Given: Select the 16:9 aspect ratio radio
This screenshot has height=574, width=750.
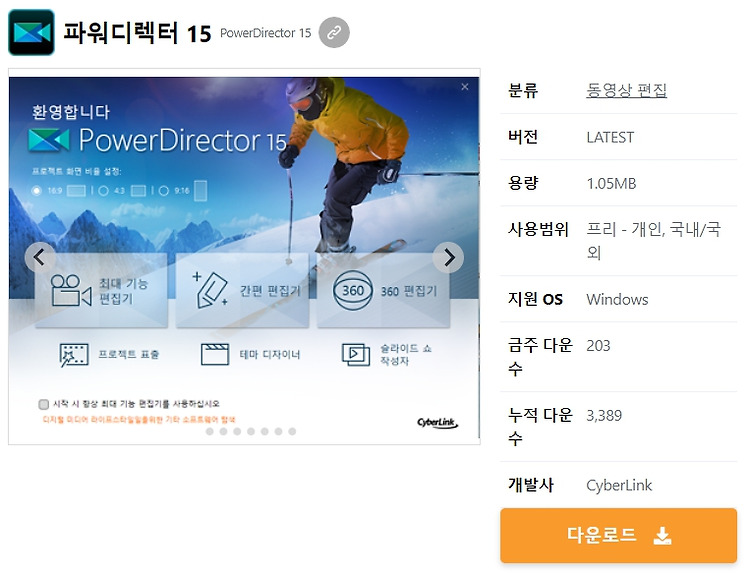Looking at the screenshot, I should 36,190.
